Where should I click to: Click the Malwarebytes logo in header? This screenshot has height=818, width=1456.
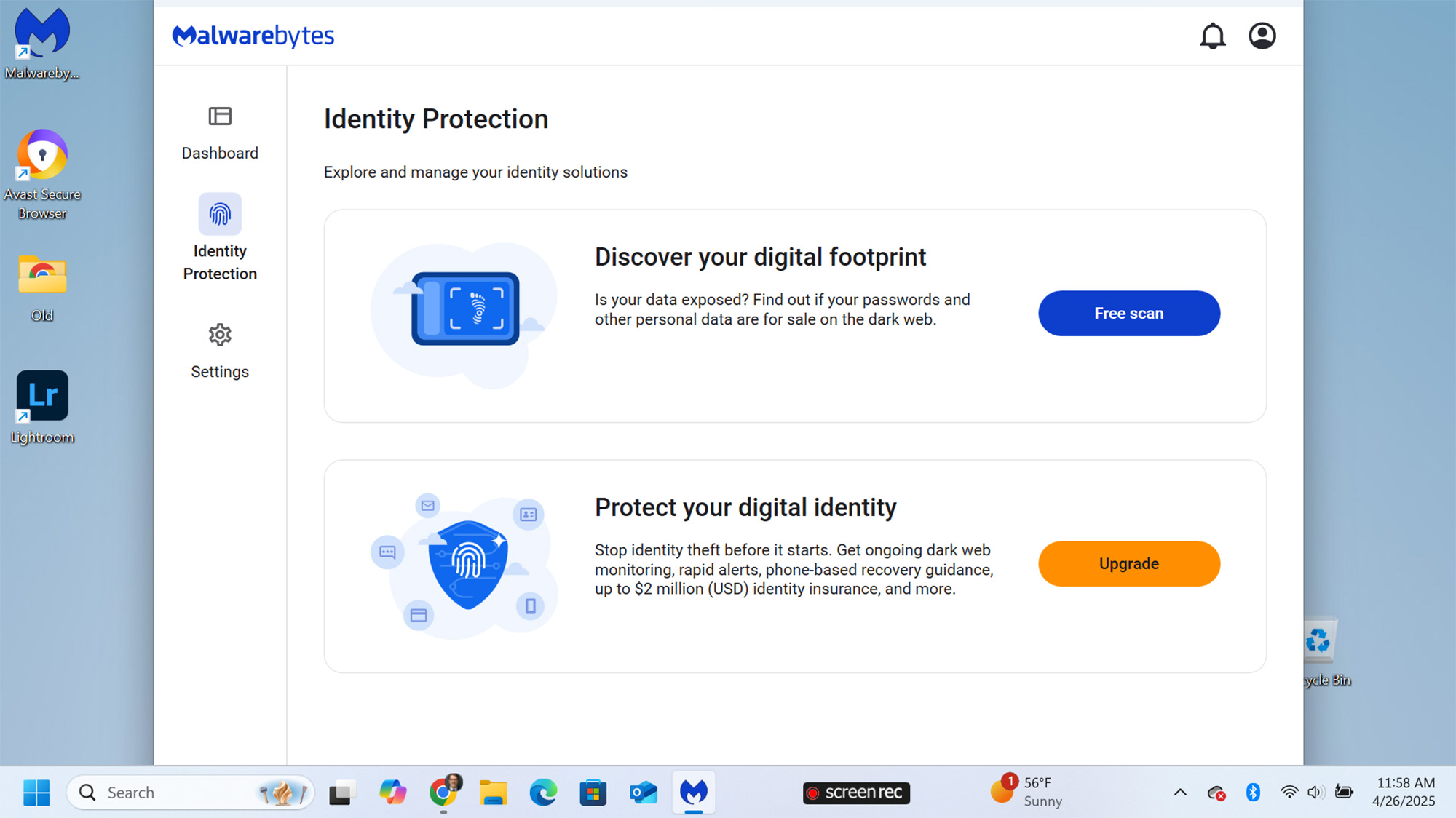coord(253,36)
